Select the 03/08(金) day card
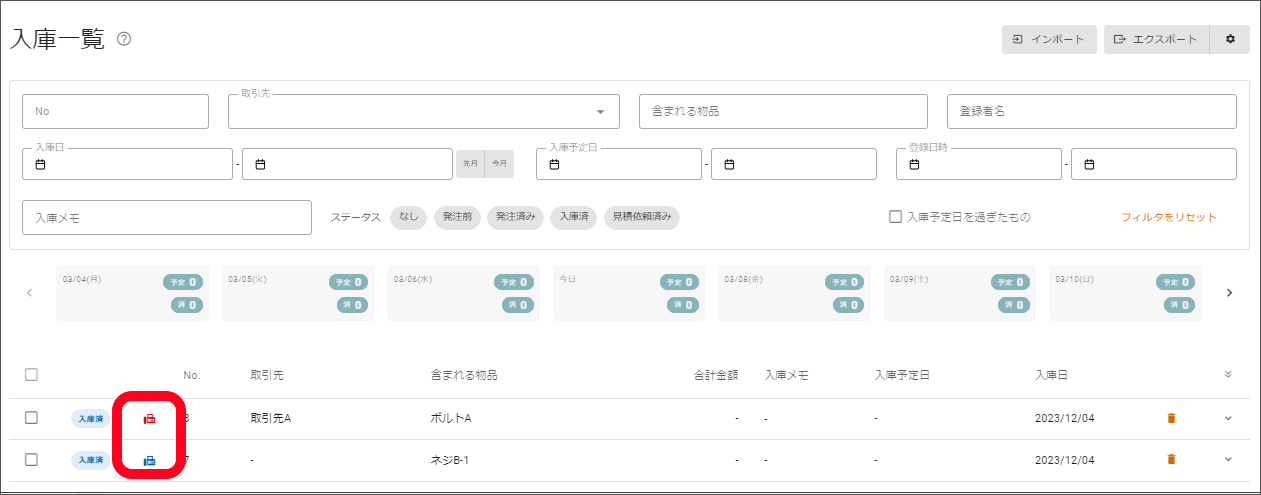The image size is (1261, 495). point(795,293)
